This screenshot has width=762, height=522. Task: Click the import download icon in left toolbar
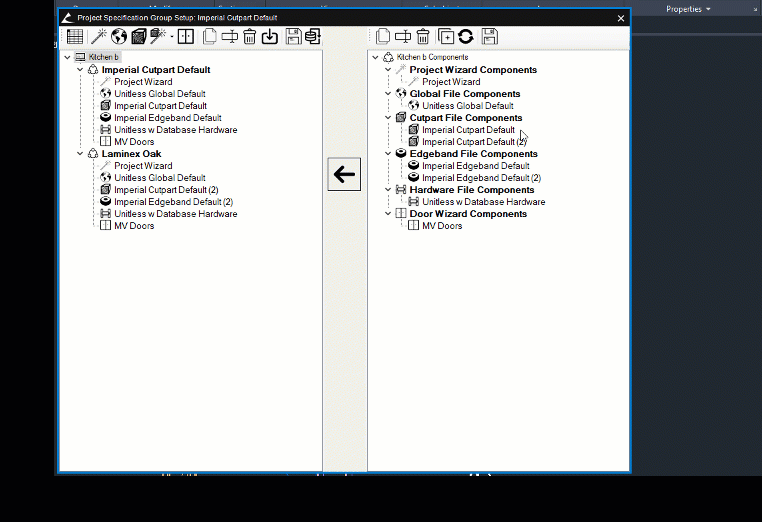coord(269,37)
